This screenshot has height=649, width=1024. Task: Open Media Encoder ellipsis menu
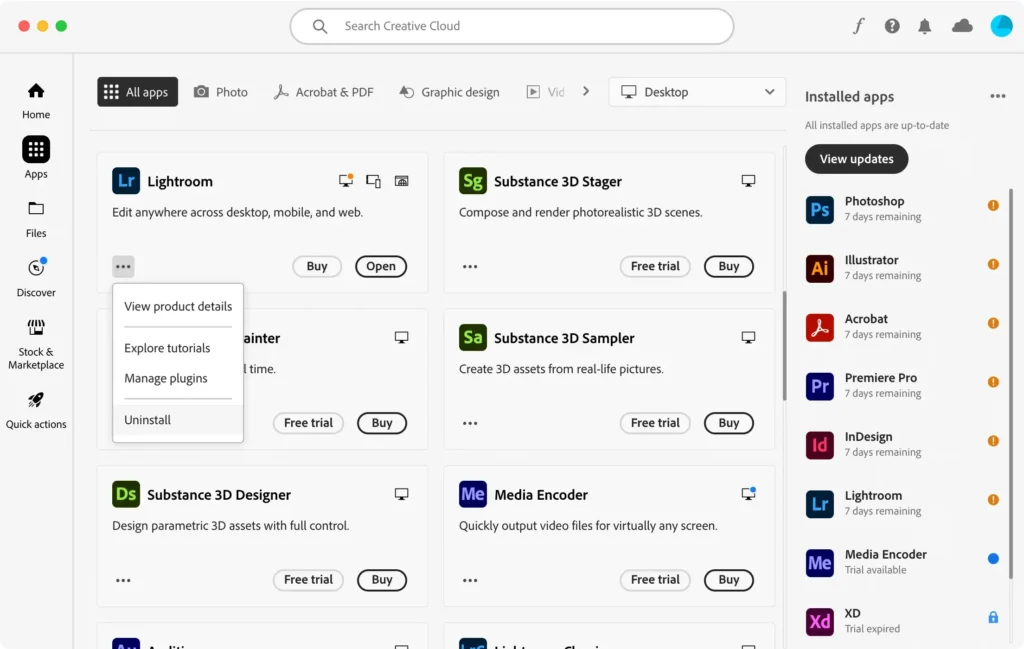pos(470,580)
